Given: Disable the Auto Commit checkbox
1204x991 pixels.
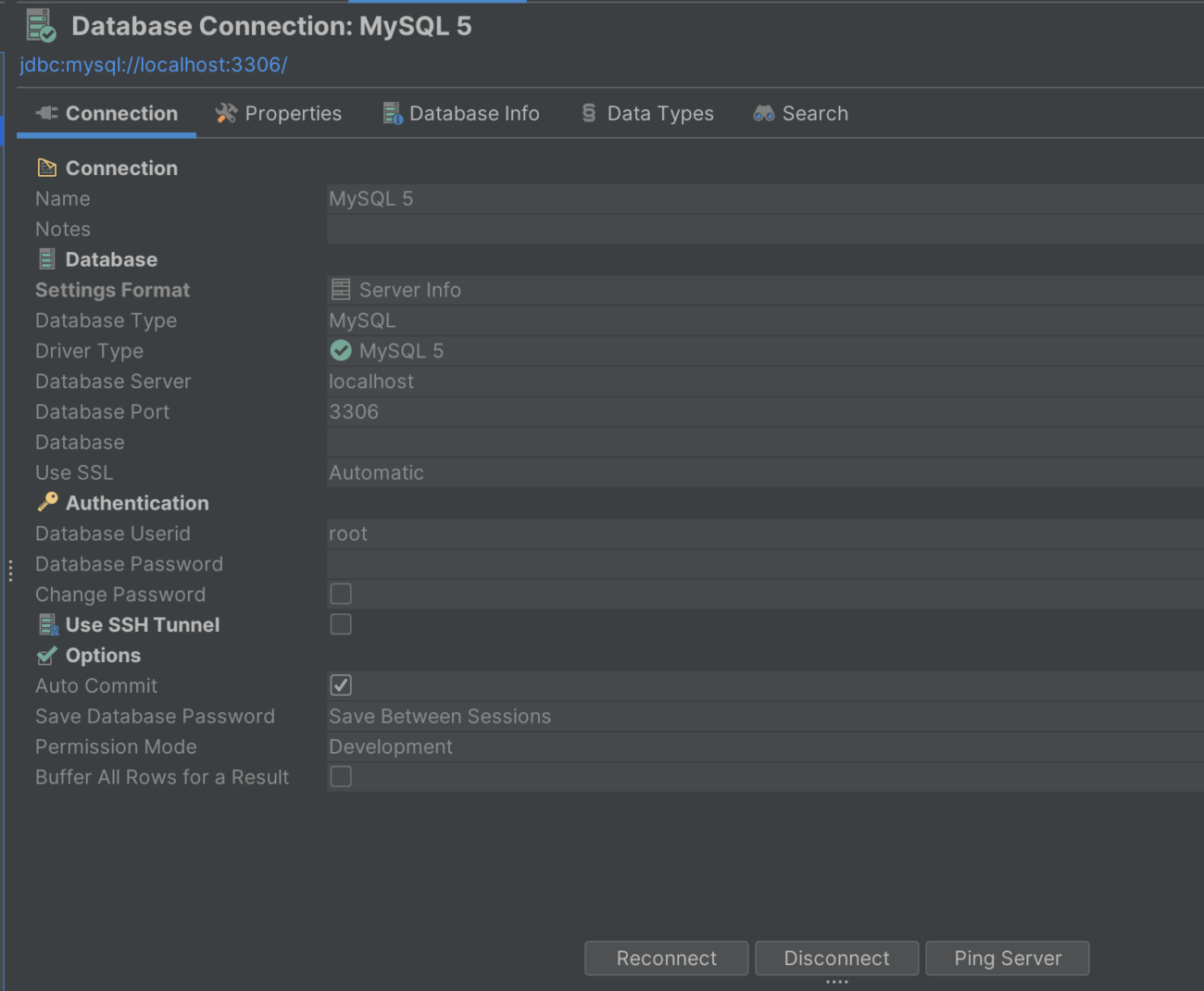Looking at the screenshot, I should [x=340, y=685].
